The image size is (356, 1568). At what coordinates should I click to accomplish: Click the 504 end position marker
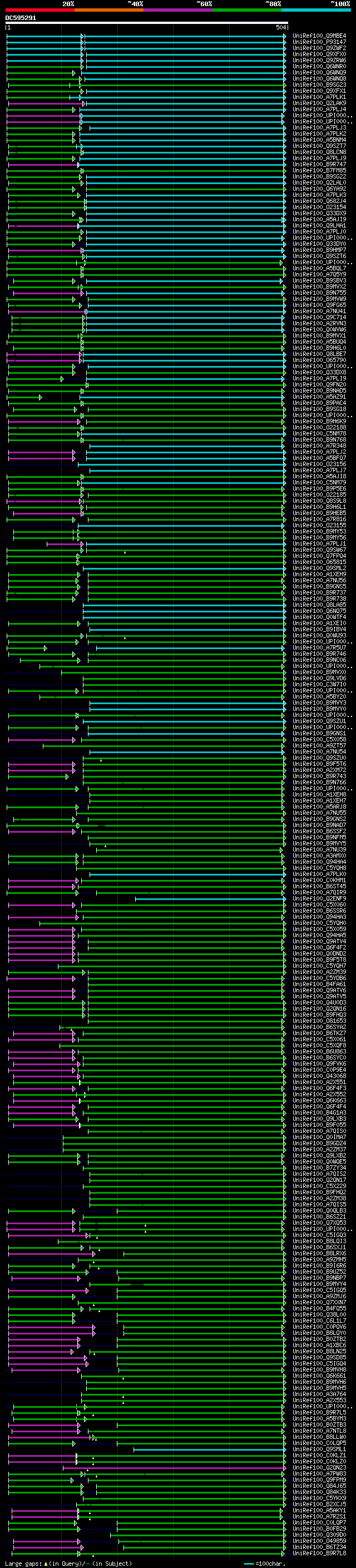click(281, 27)
